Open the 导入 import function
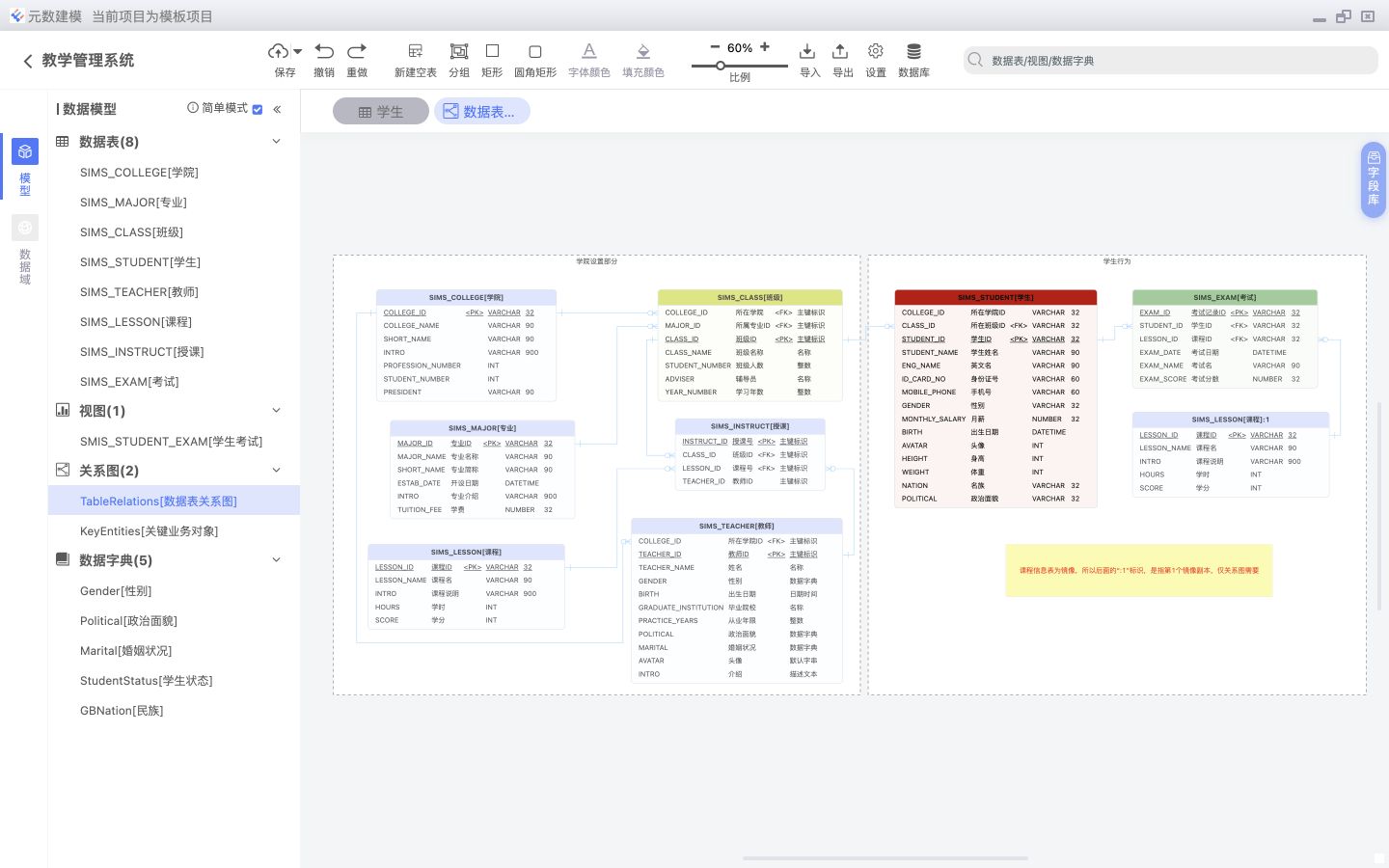Screen dimensions: 1389x868 click(807, 58)
